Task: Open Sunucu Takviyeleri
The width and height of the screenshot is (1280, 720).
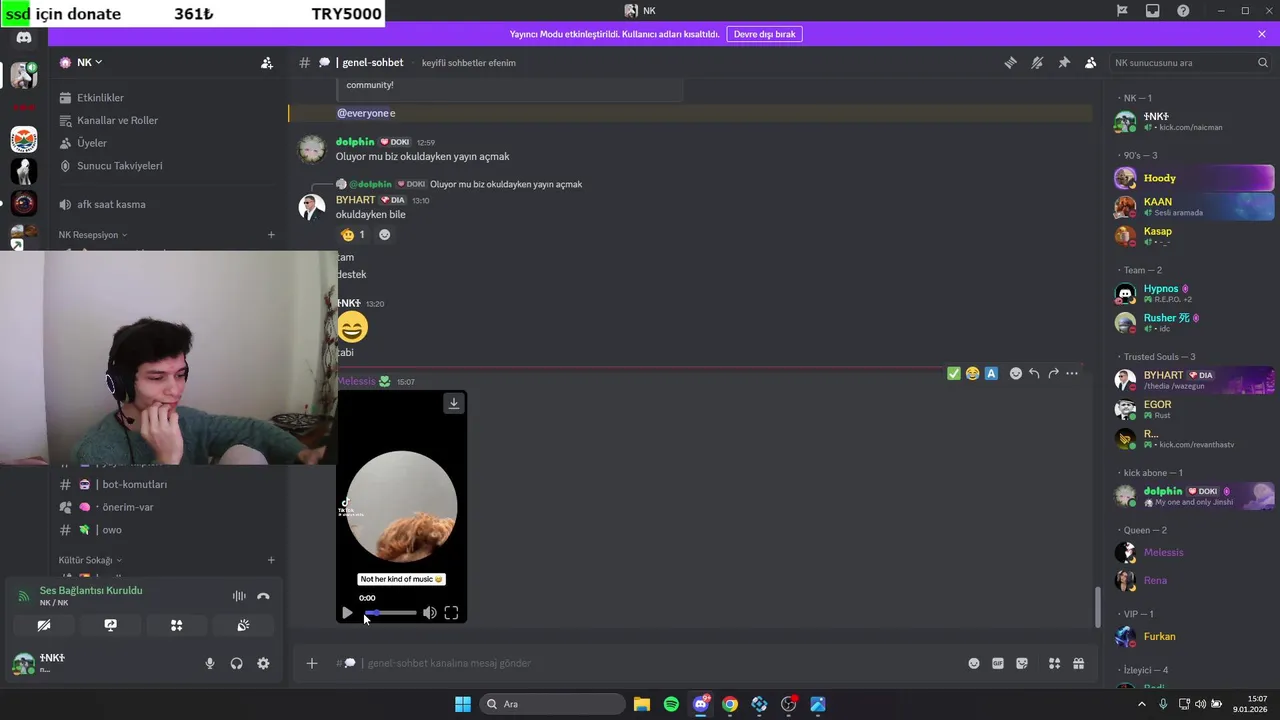Action: pos(119,166)
